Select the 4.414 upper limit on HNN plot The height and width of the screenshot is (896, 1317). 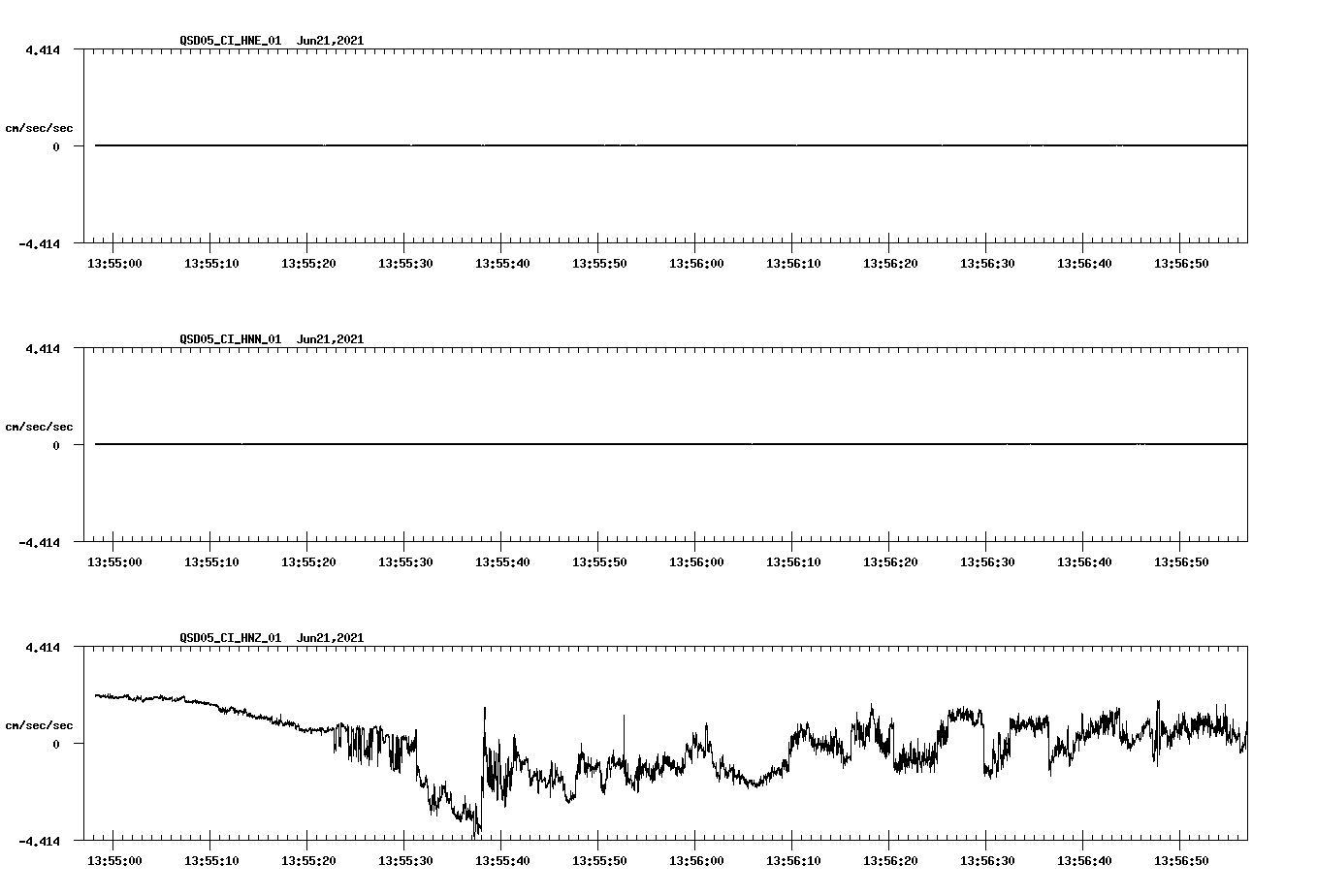43,348
